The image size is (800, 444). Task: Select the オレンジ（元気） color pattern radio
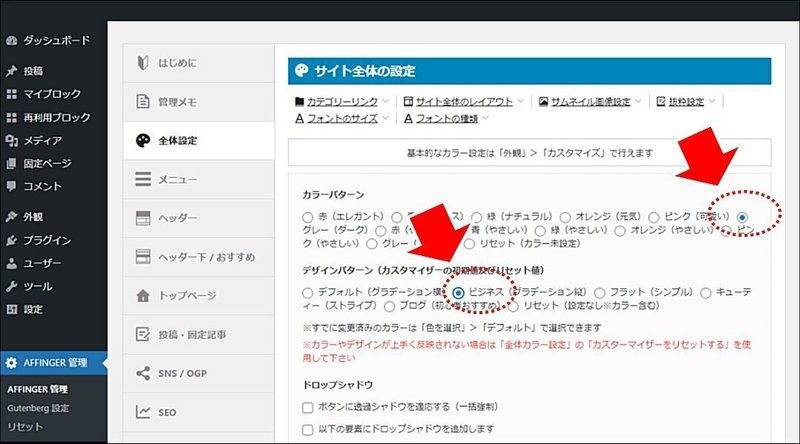(565, 218)
